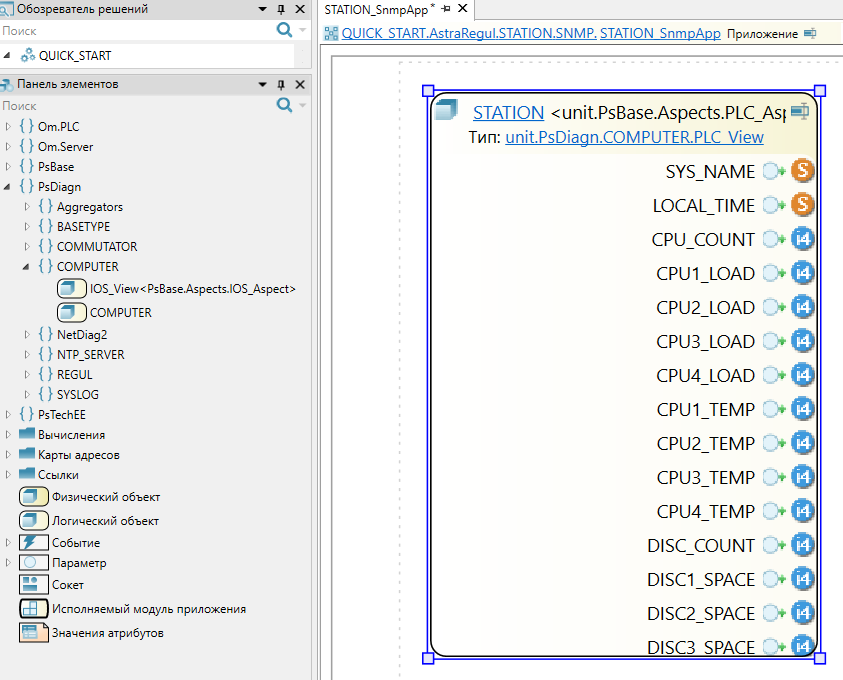Pin the Панель элементов panel

[x=281, y=85]
